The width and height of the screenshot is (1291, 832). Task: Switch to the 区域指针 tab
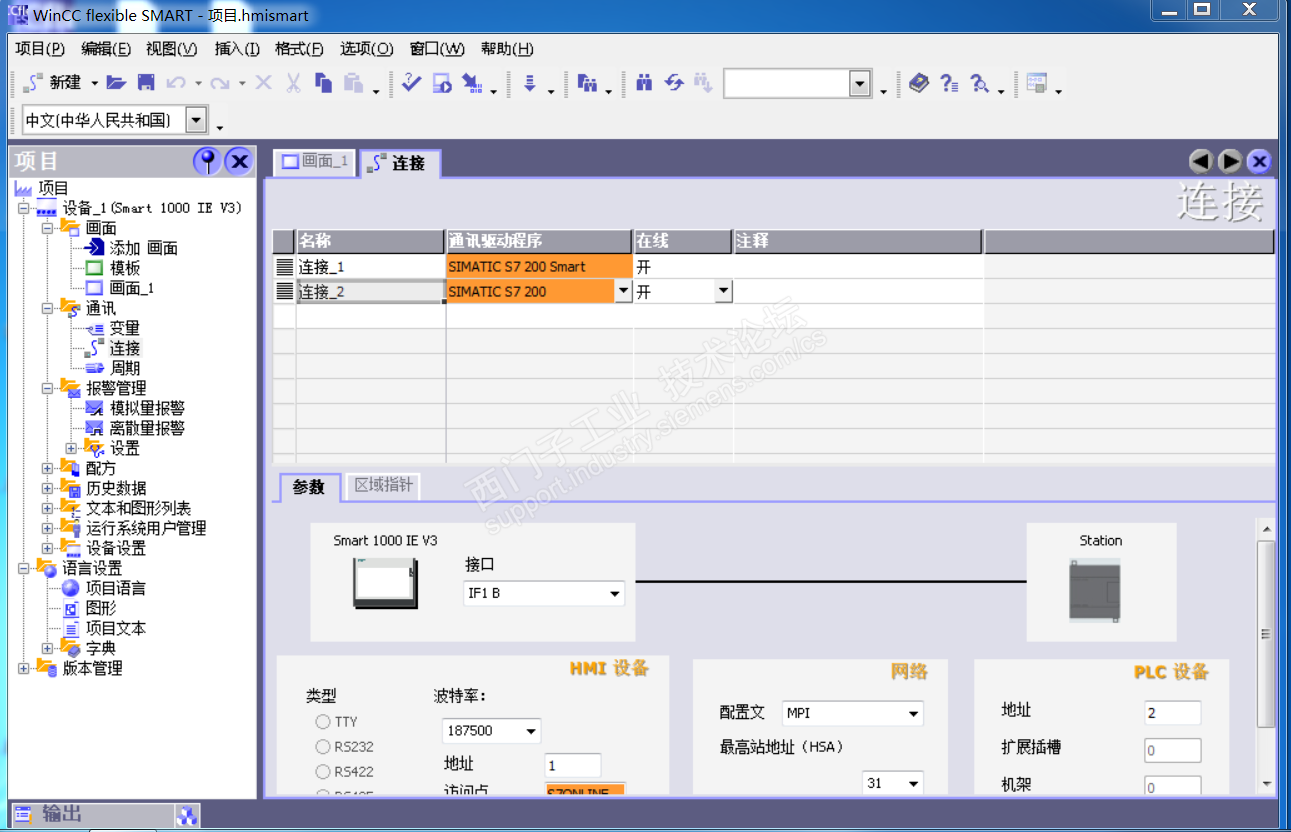tap(384, 487)
